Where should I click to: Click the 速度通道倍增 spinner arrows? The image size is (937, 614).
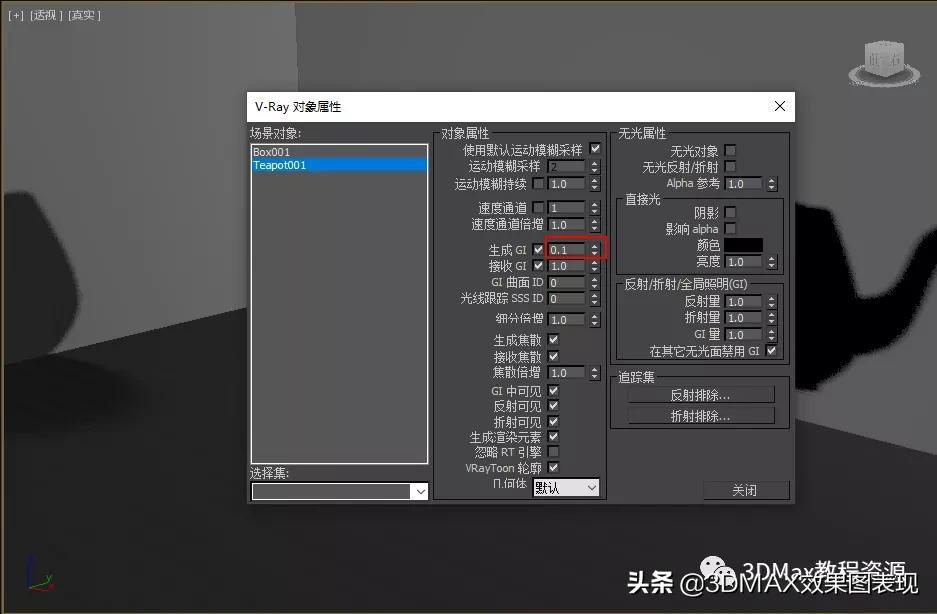594,225
